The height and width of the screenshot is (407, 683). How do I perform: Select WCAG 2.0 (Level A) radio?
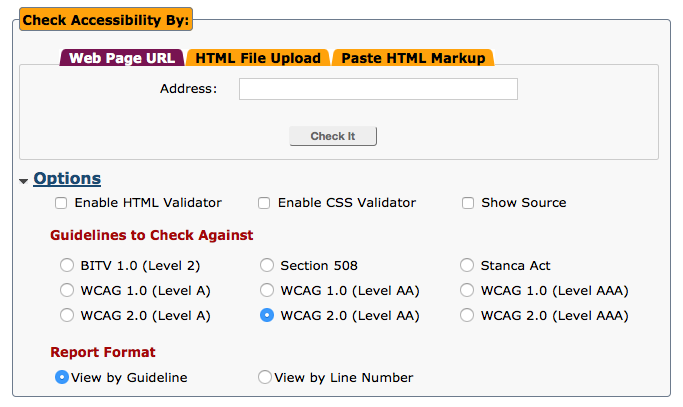click(67, 316)
